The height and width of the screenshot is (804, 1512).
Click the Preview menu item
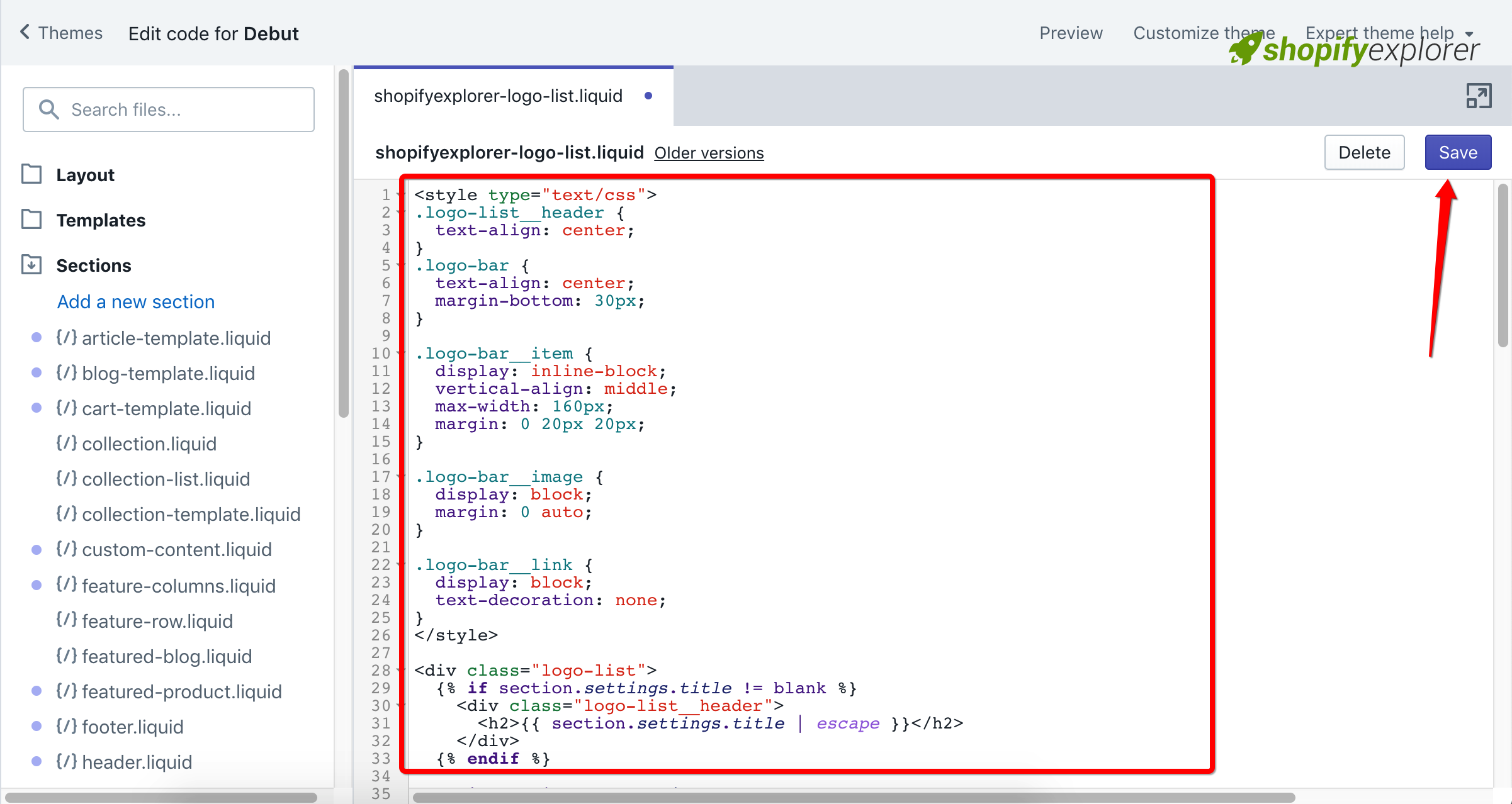(x=1072, y=33)
